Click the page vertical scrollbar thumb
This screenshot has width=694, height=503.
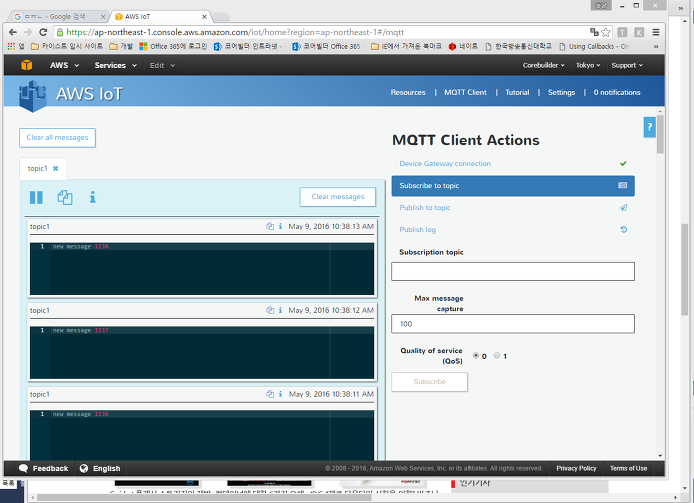tap(660, 135)
